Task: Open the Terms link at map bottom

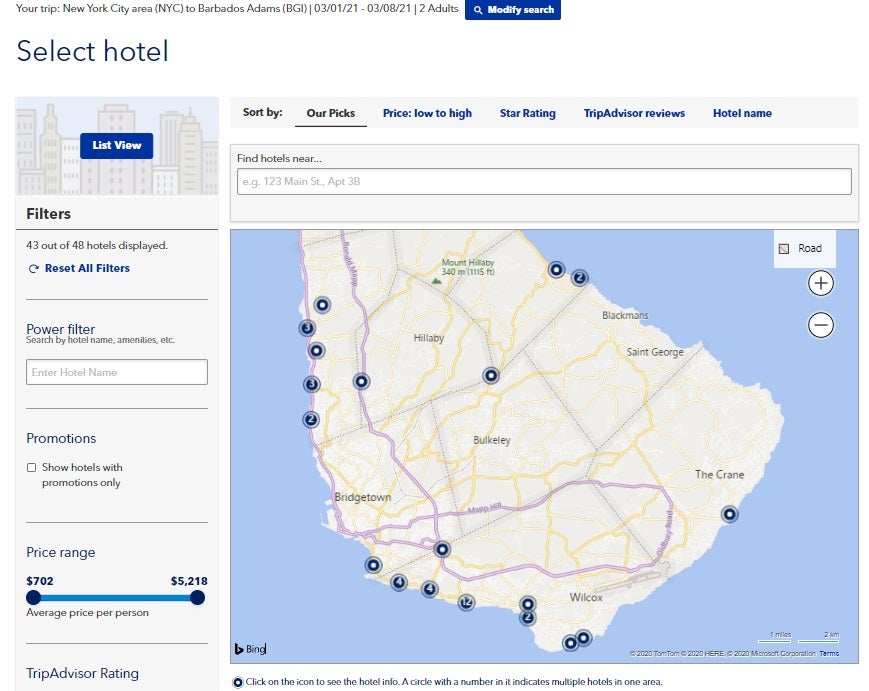Action: 828,652
